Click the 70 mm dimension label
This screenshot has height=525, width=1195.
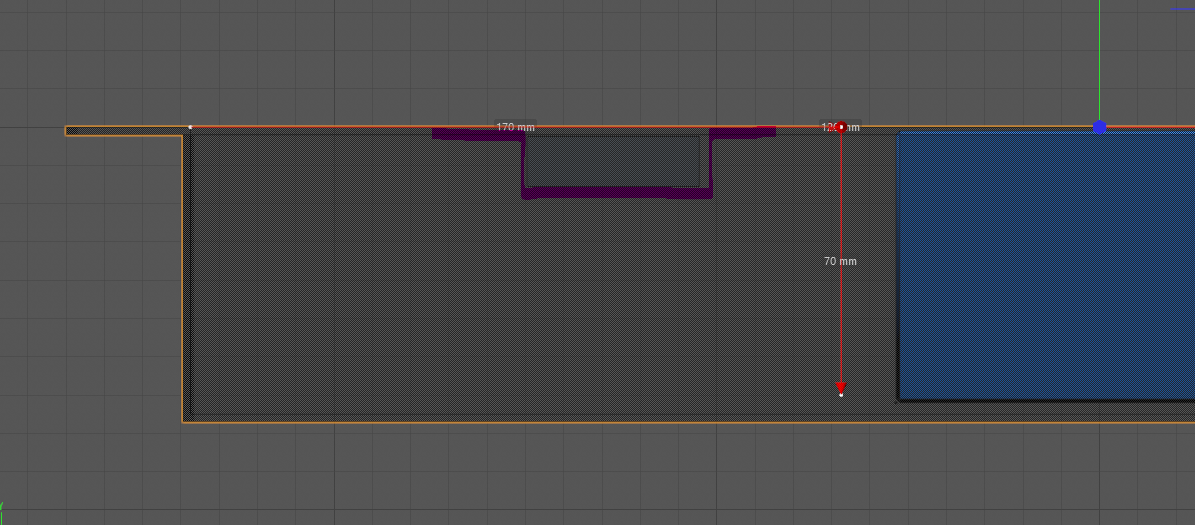tap(840, 261)
